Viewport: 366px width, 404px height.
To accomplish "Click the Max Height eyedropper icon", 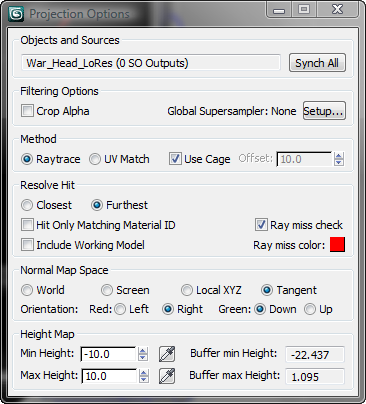I will click(x=167, y=376).
